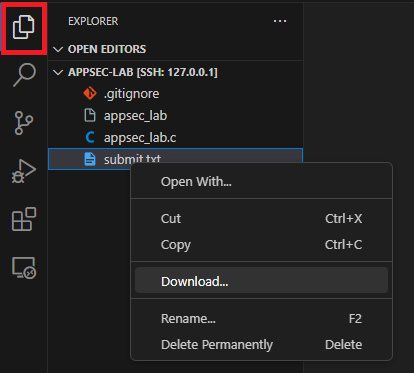
Task: Collapse the OPEN EDITORS section chevron
Action: [58, 49]
